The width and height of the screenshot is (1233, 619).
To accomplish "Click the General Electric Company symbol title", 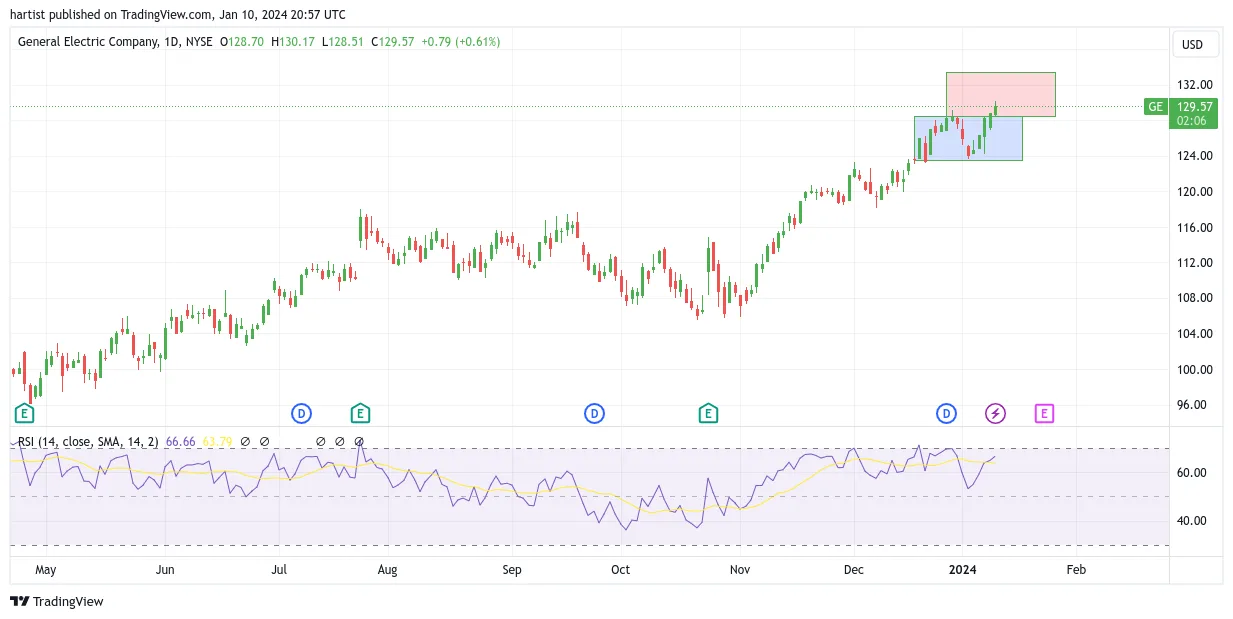I will point(88,42).
